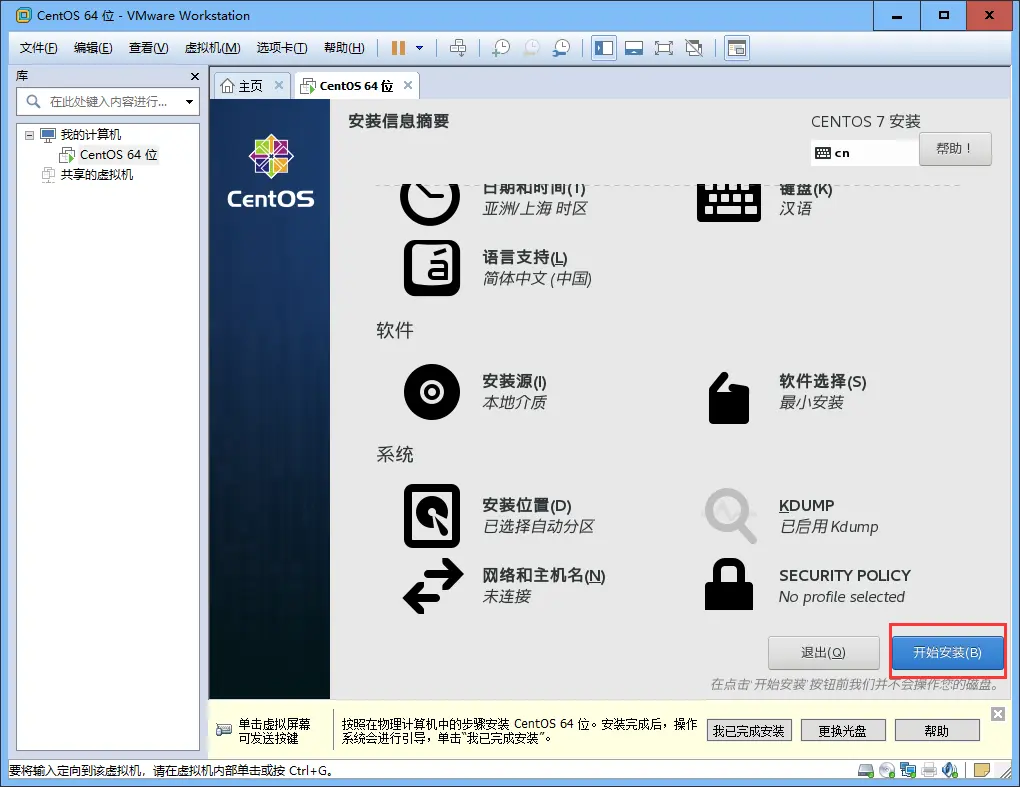Close the CentOS 64 位 tab
Screen dimensions: 1020x787
(408, 85)
